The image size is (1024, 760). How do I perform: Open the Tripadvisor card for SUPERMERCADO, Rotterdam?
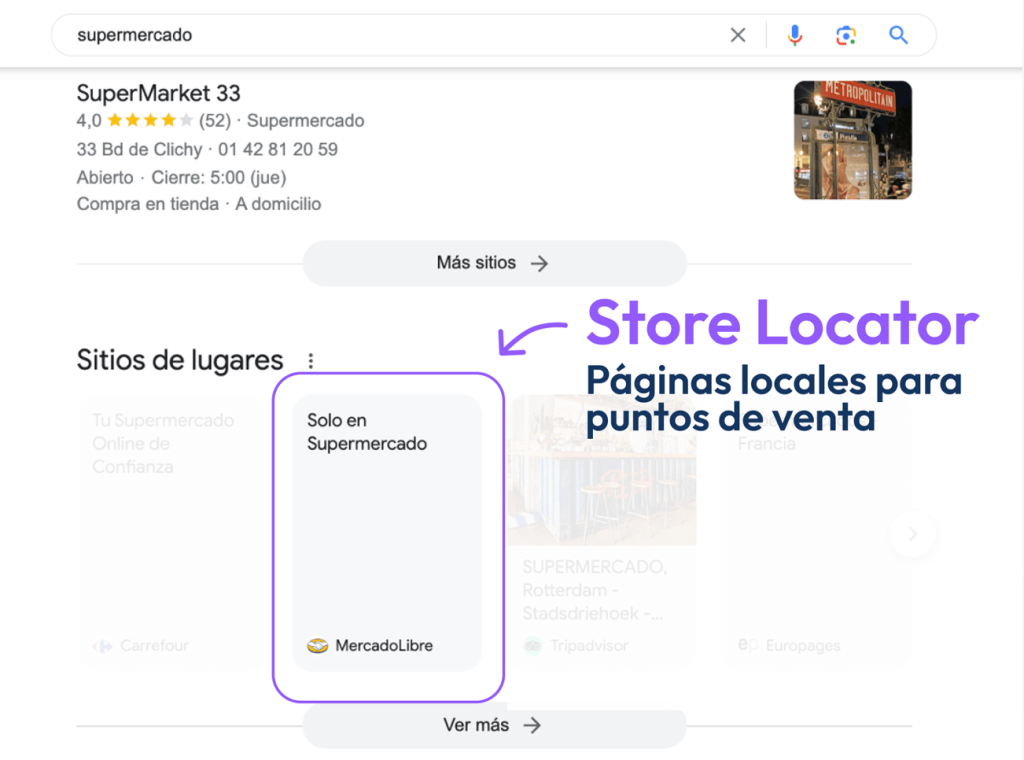[602, 532]
